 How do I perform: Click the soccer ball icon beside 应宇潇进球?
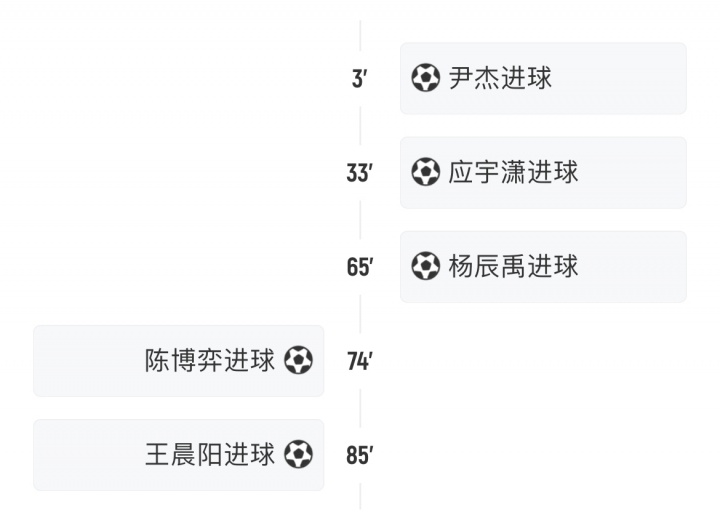(426, 172)
